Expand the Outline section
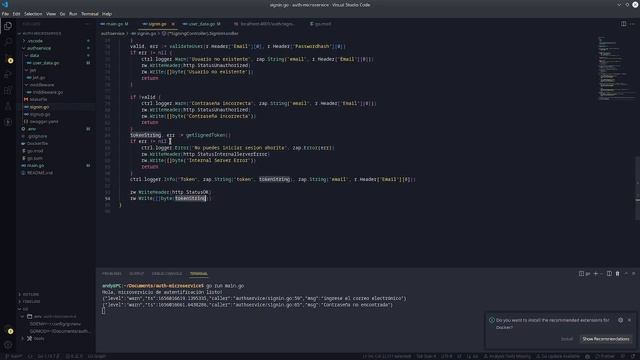This screenshot has width=640, height=360. (x=31, y=294)
